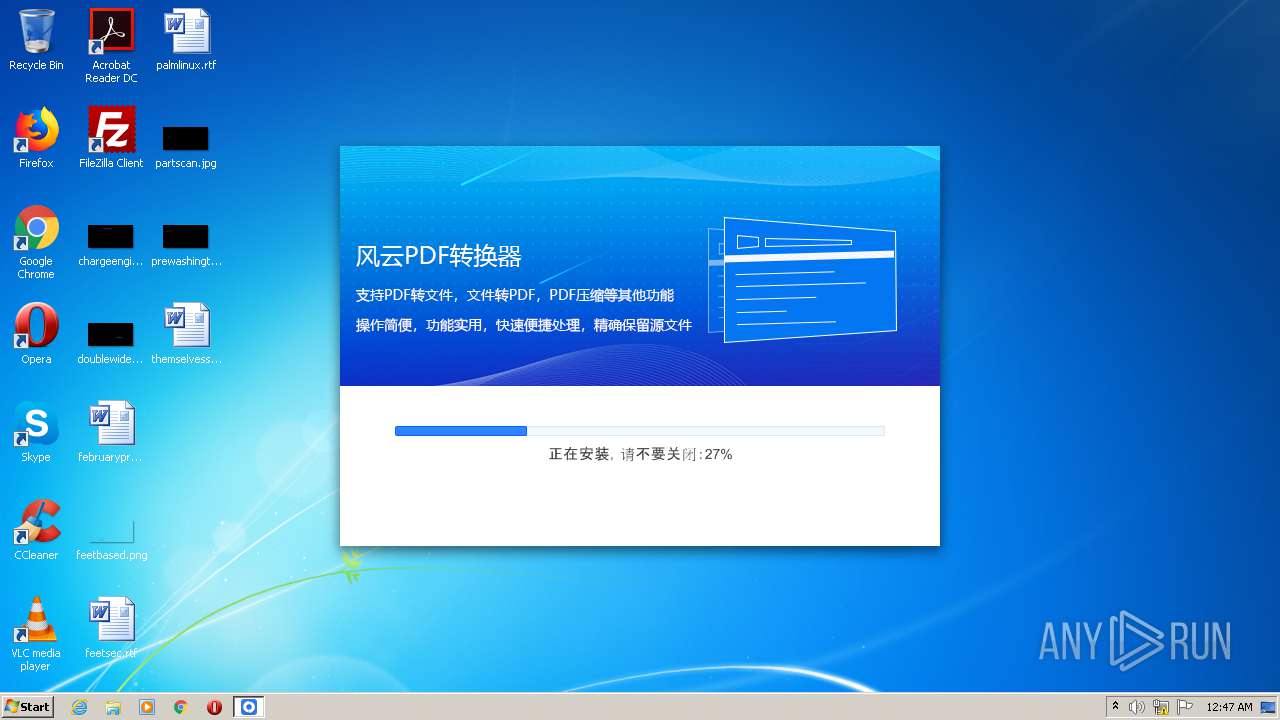Select the chargeengi... file icon

point(111,245)
